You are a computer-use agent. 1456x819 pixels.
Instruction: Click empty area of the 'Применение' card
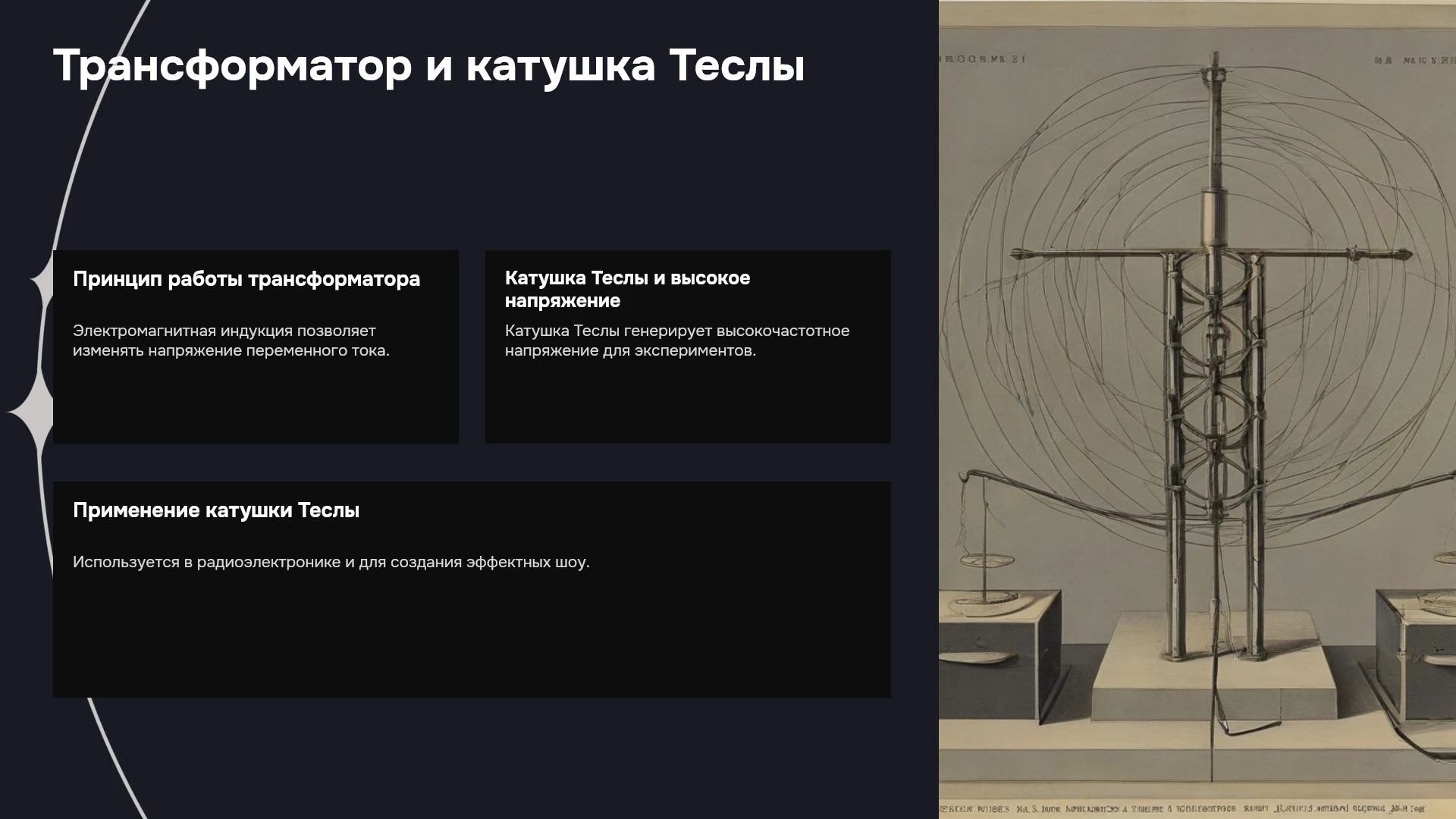point(472,637)
